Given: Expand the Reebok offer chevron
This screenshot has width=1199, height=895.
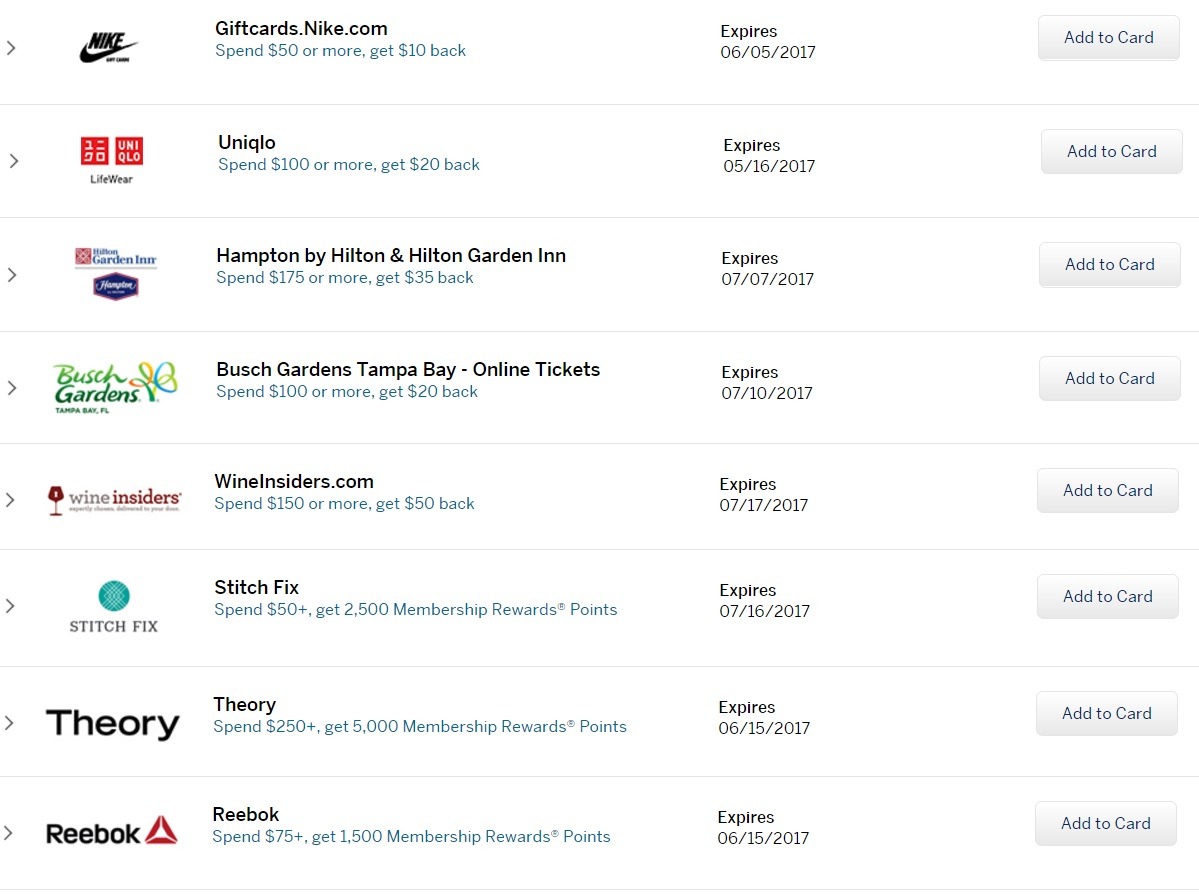Looking at the screenshot, I should click(8, 833).
